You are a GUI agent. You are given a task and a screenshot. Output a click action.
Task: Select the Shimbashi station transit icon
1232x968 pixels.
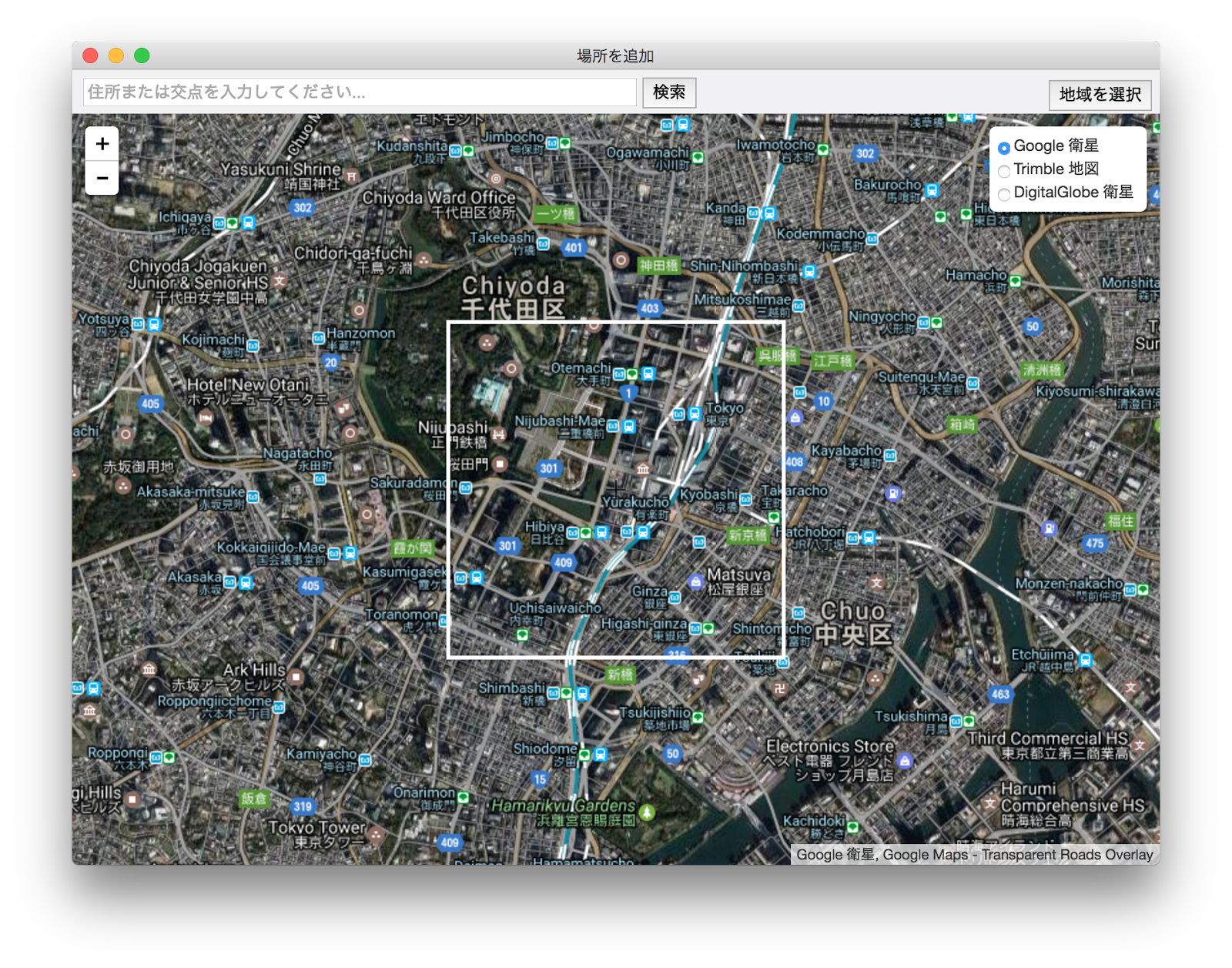click(582, 695)
